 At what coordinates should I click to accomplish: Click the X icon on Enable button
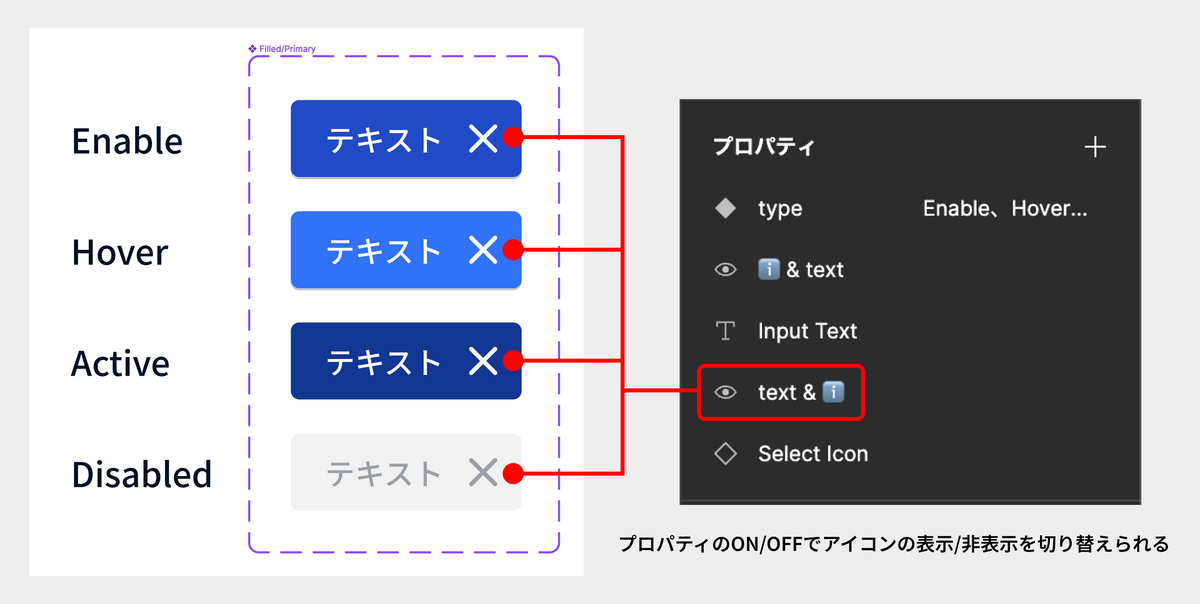483,139
